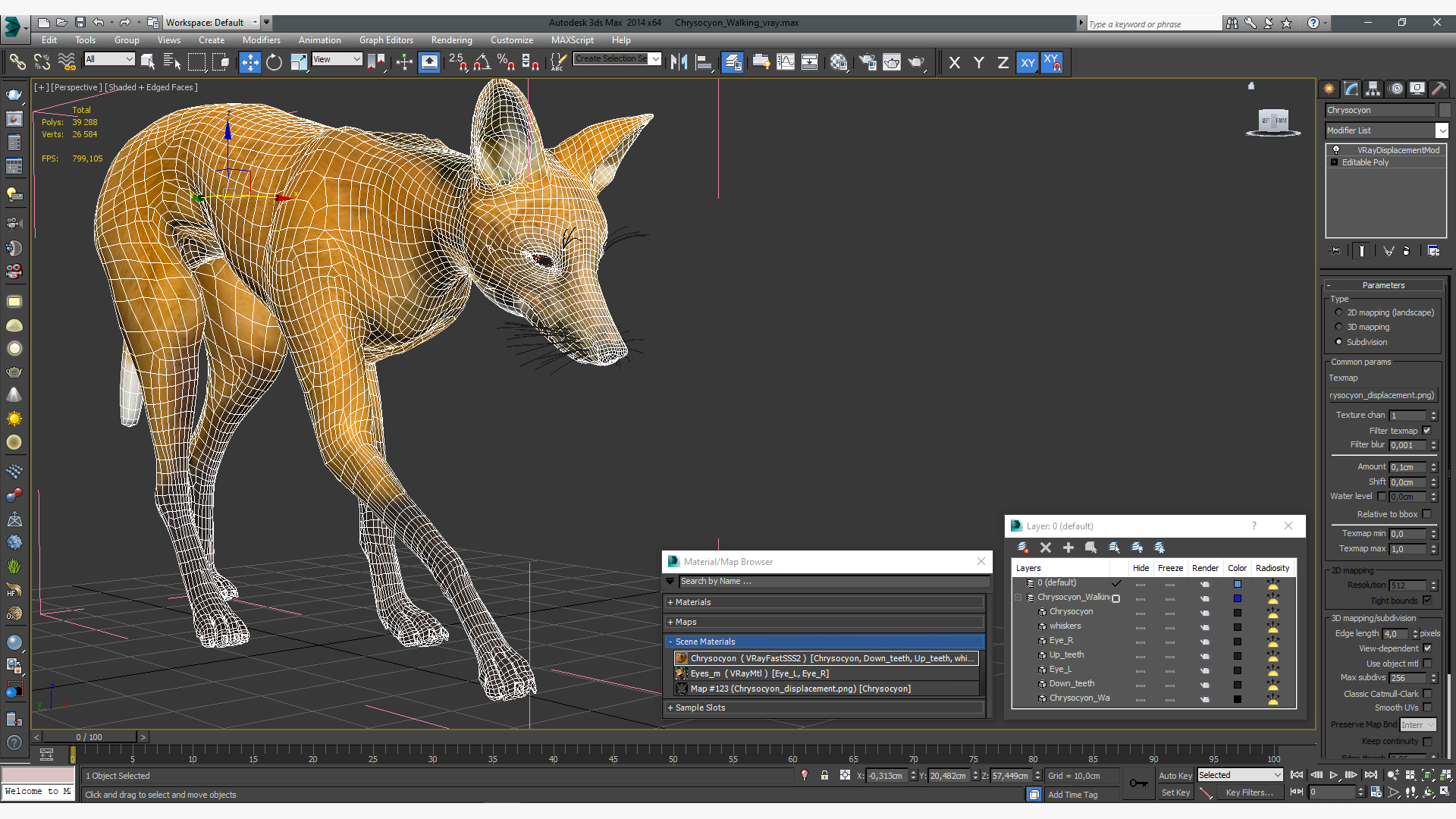This screenshot has height=819, width=1456.
Task: Open the Animation menu
Action: tap(319, 40)
